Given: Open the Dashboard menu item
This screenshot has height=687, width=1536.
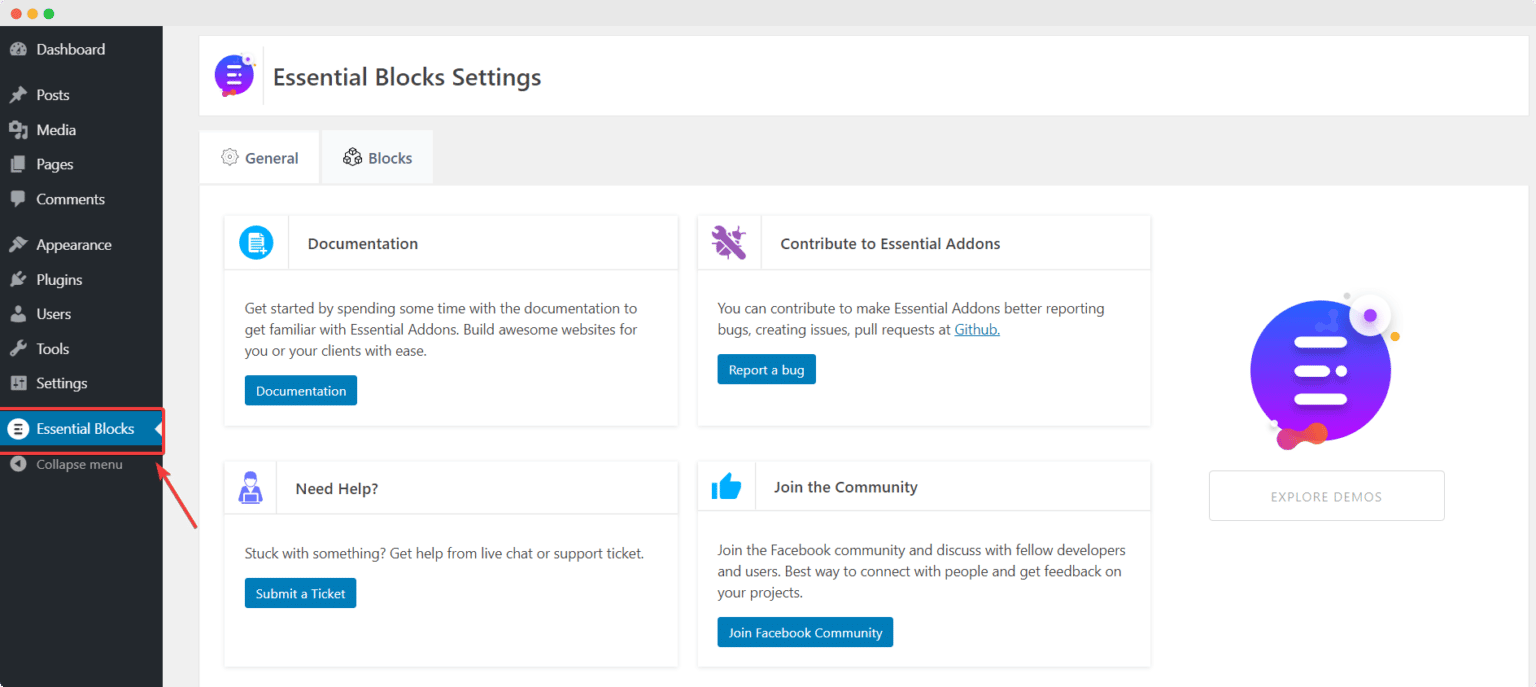Looking at the screenshot, I should [70, 48].
